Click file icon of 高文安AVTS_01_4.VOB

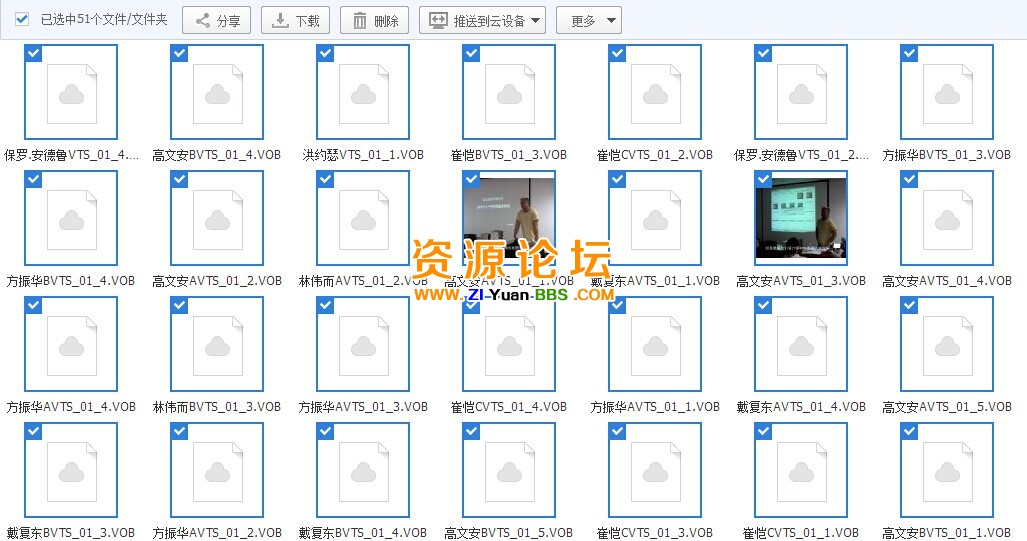(947, 218)
